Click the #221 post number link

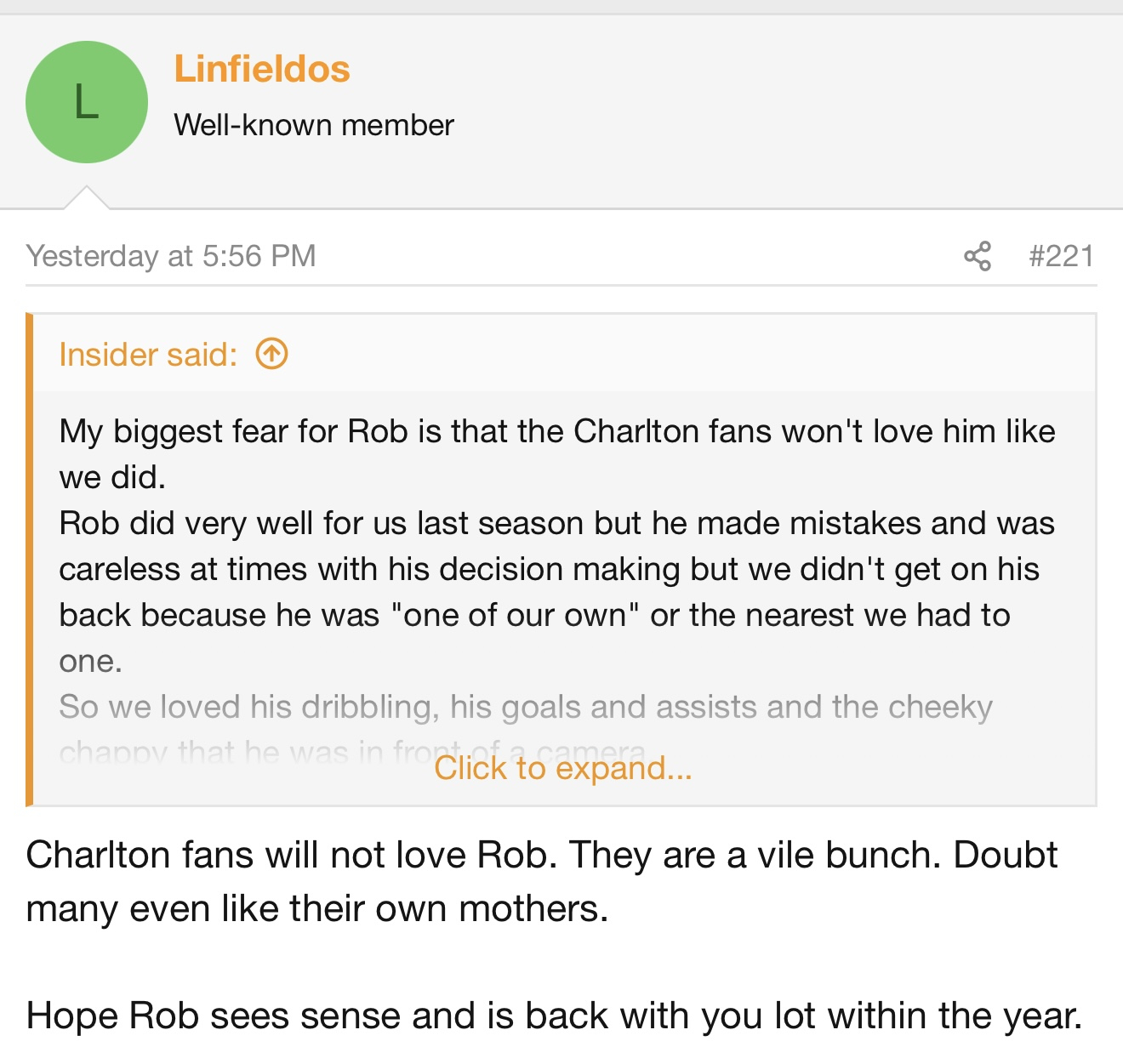1061,256
